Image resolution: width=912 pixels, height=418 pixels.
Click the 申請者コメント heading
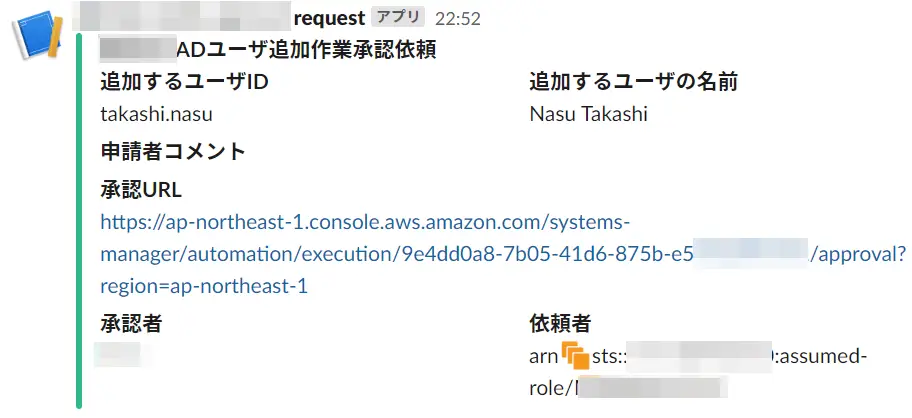tap(173, 152)
